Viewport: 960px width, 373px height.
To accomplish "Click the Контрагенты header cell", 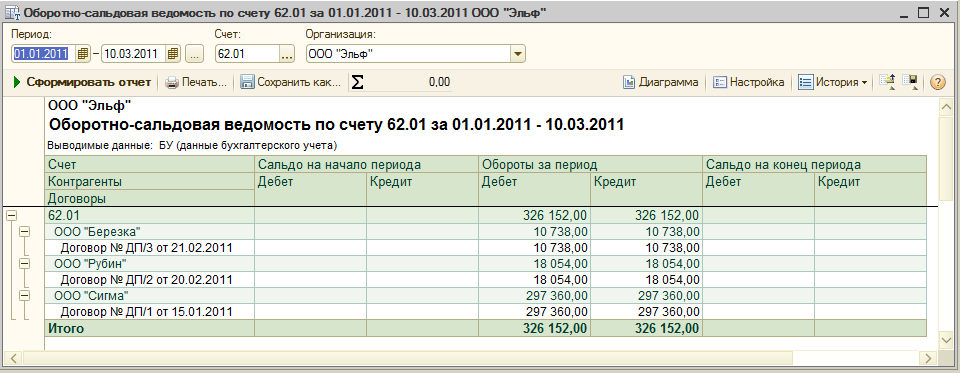I will tap(150, 181).
